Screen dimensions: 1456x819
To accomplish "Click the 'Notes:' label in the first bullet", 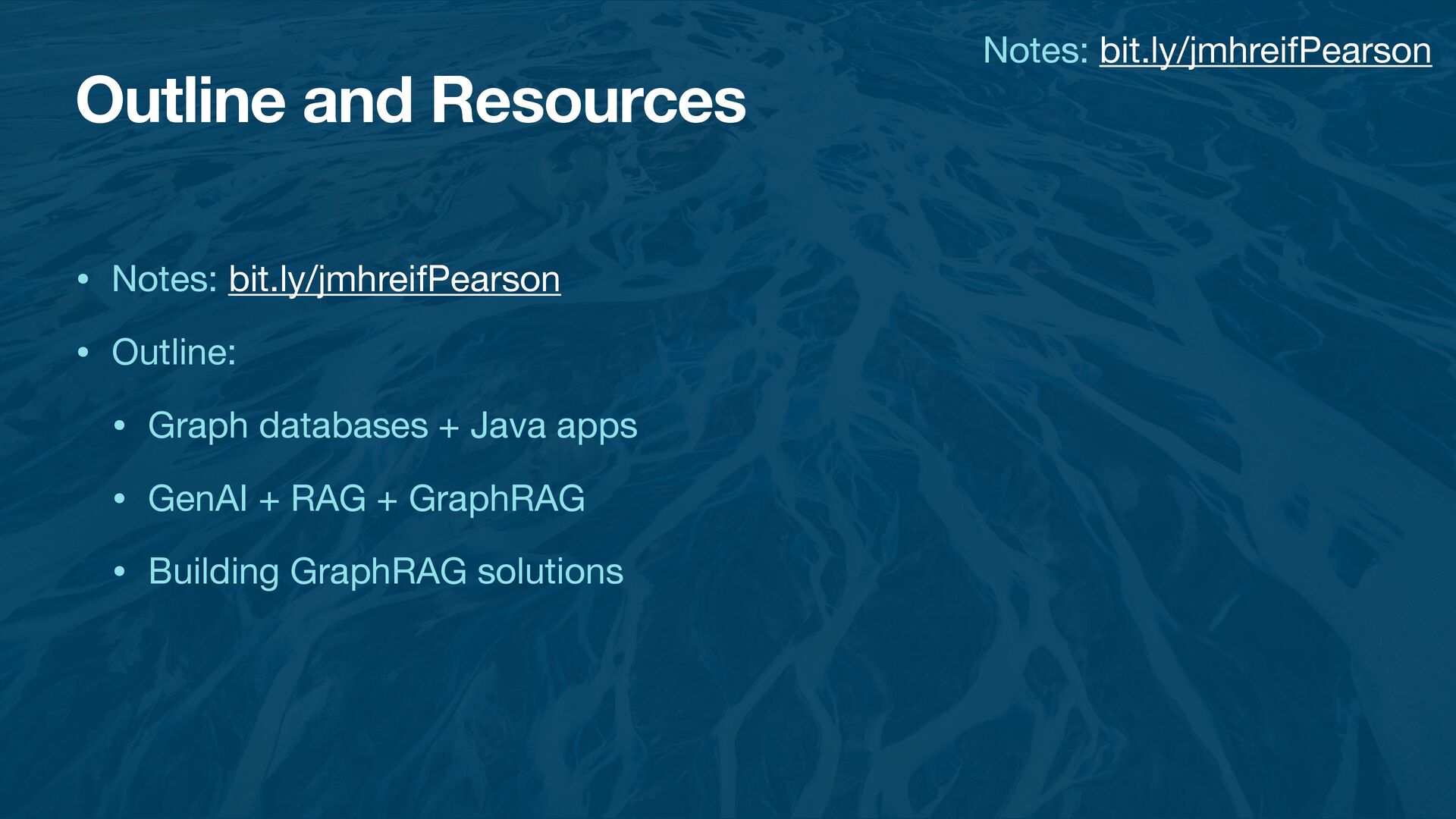I will [165, 279].
